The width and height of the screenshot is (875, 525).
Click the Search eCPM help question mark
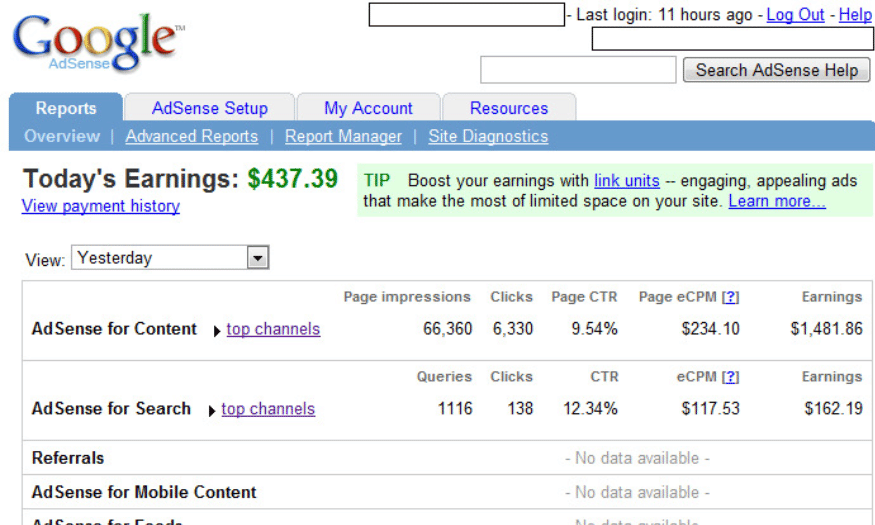(x=730, y=377)
